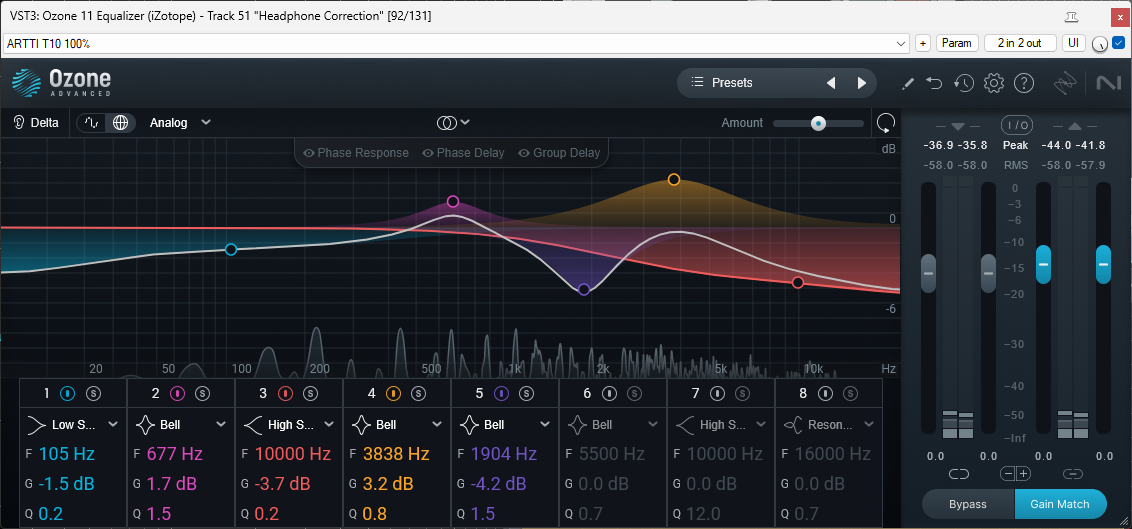
Task: Click the channel minus/plus meter icon
Action: 1016,474
